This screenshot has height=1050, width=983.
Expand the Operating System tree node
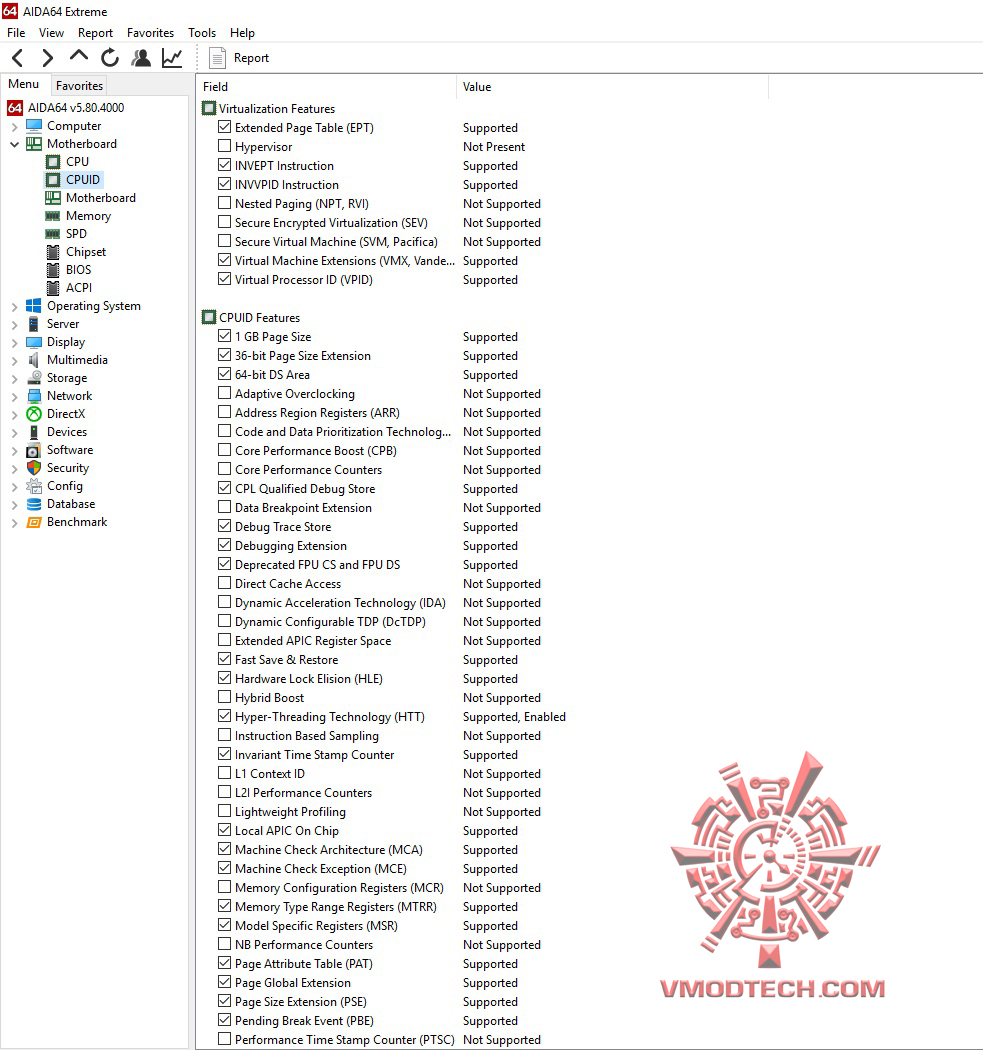14,307
